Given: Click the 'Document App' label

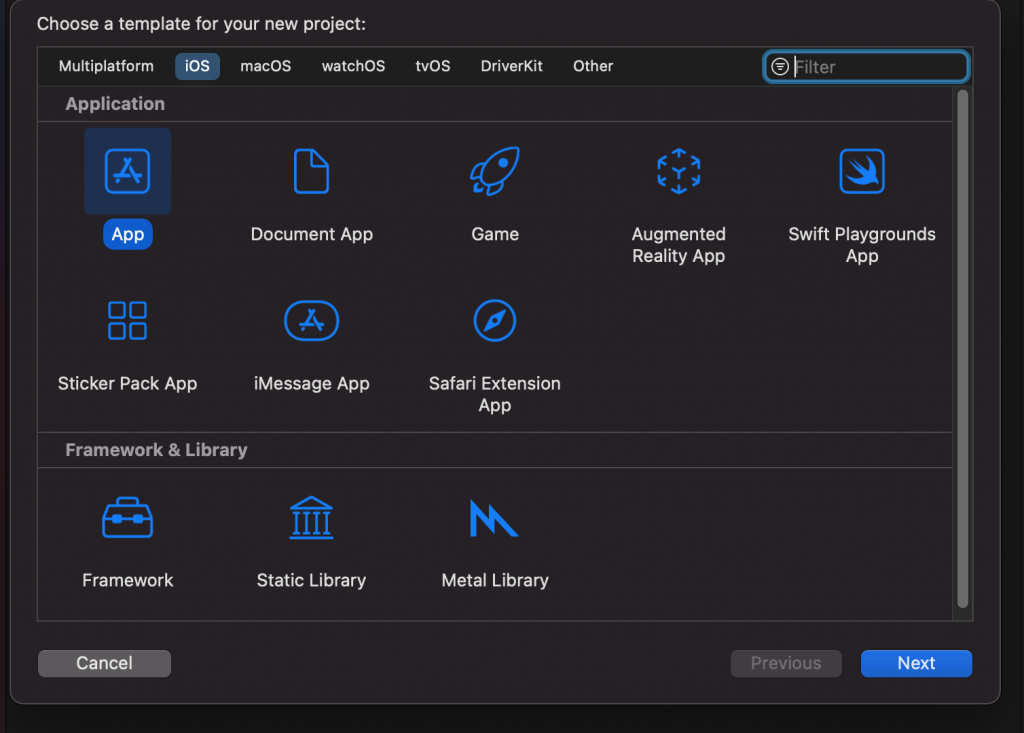Looking at the screenshot, I should pyautogui.click(x=312, y=234).
